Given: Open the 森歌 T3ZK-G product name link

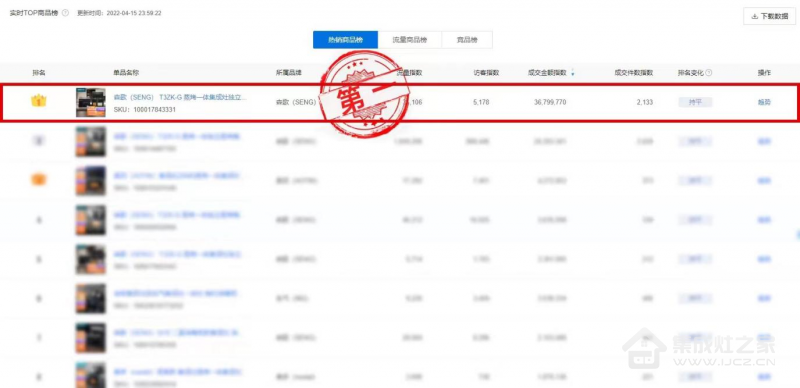Looking at the screenshot, I should pos(180,98).
